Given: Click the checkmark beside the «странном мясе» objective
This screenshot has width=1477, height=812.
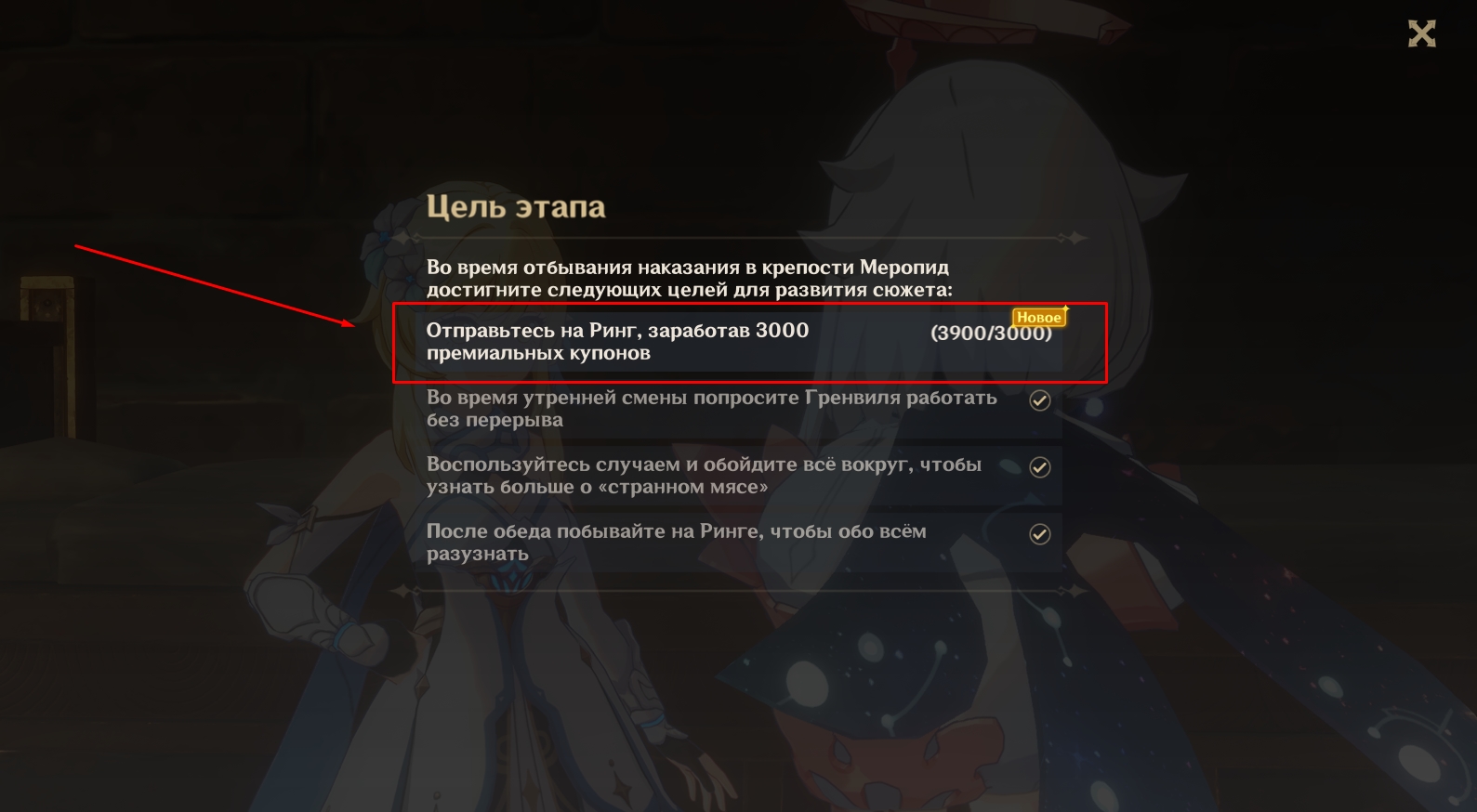Looking at the screenshot, I should tap(1039, 467).
